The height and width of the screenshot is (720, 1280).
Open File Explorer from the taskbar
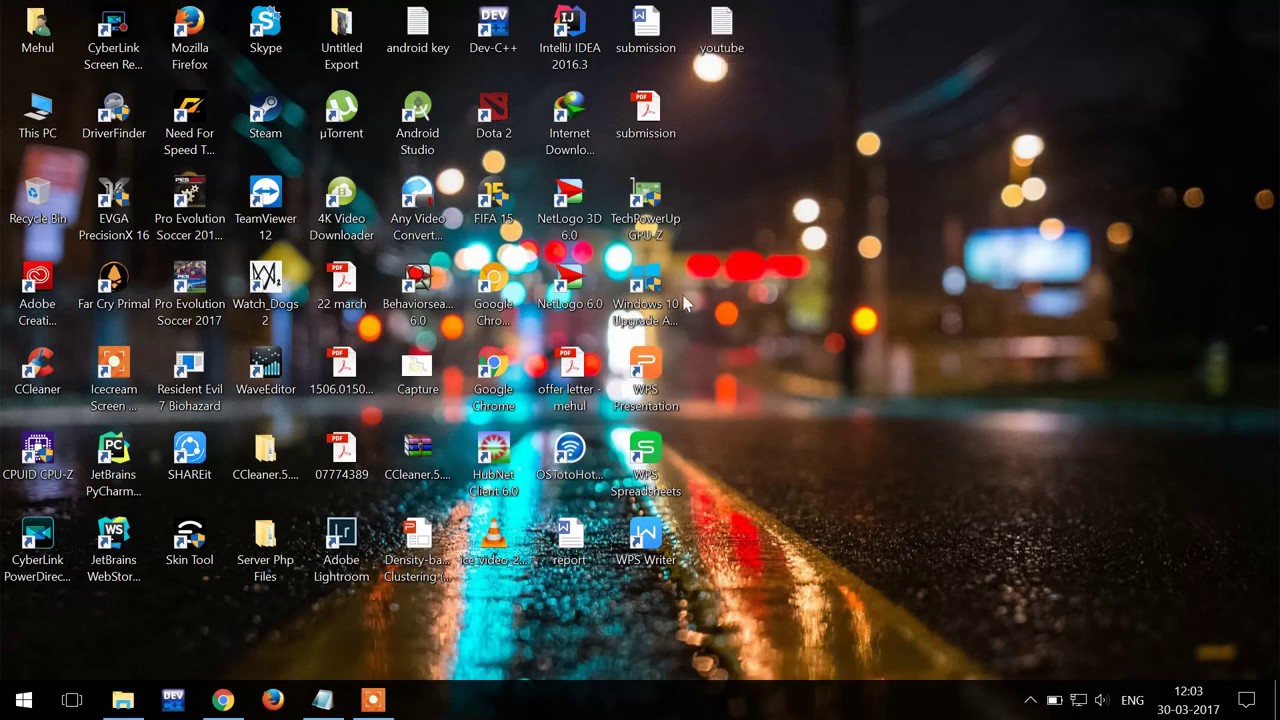coord(123,700)
